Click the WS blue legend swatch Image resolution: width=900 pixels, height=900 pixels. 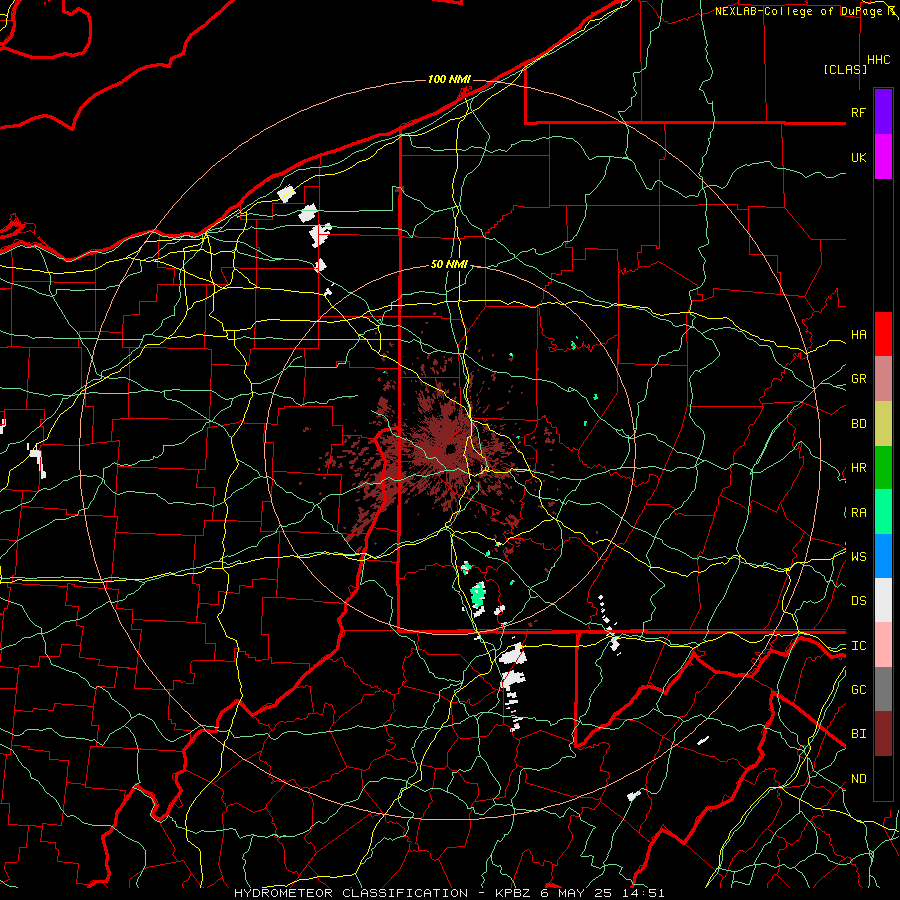click(x=883, y=556)
